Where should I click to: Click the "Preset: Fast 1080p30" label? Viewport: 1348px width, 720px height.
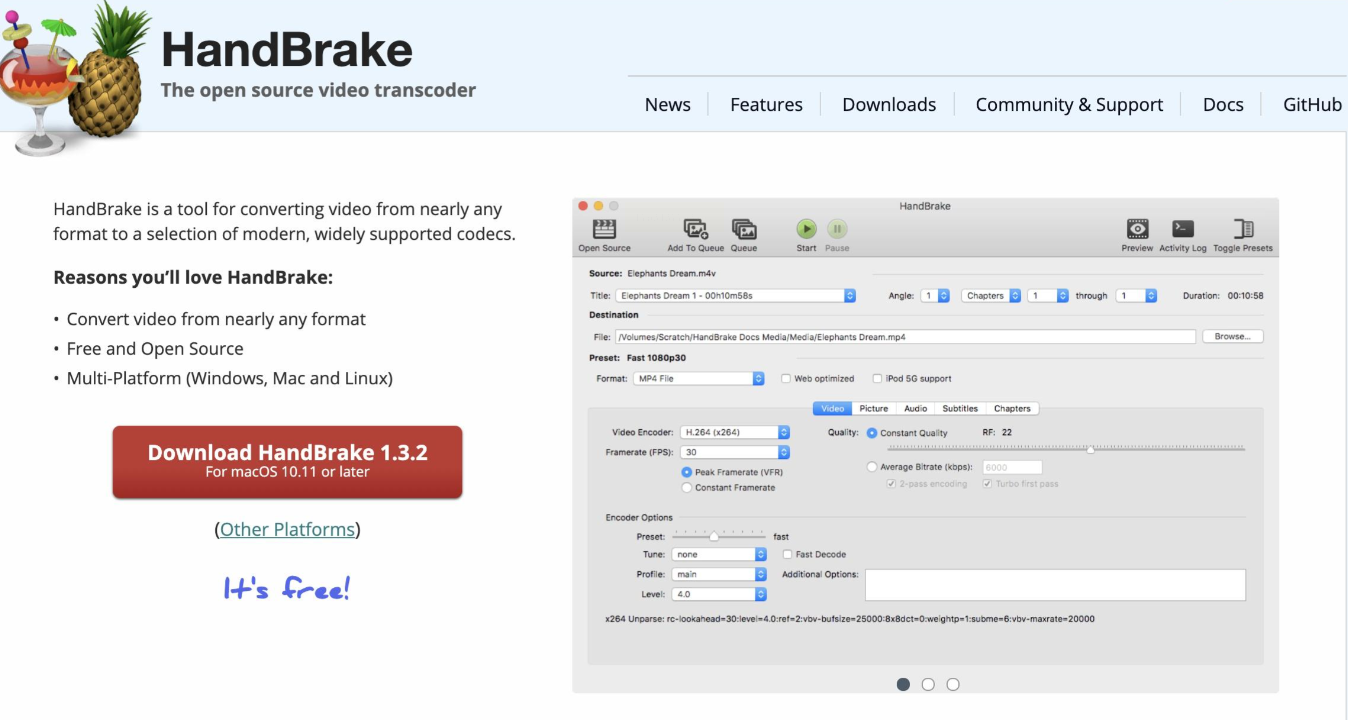tap(637, 358)
